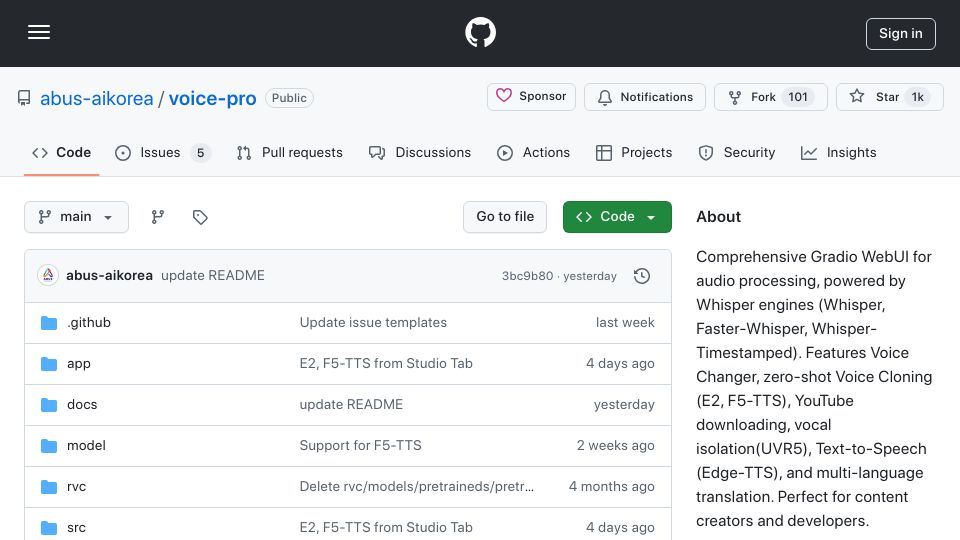
Task: Open the Issues tab
Action: 163,152
